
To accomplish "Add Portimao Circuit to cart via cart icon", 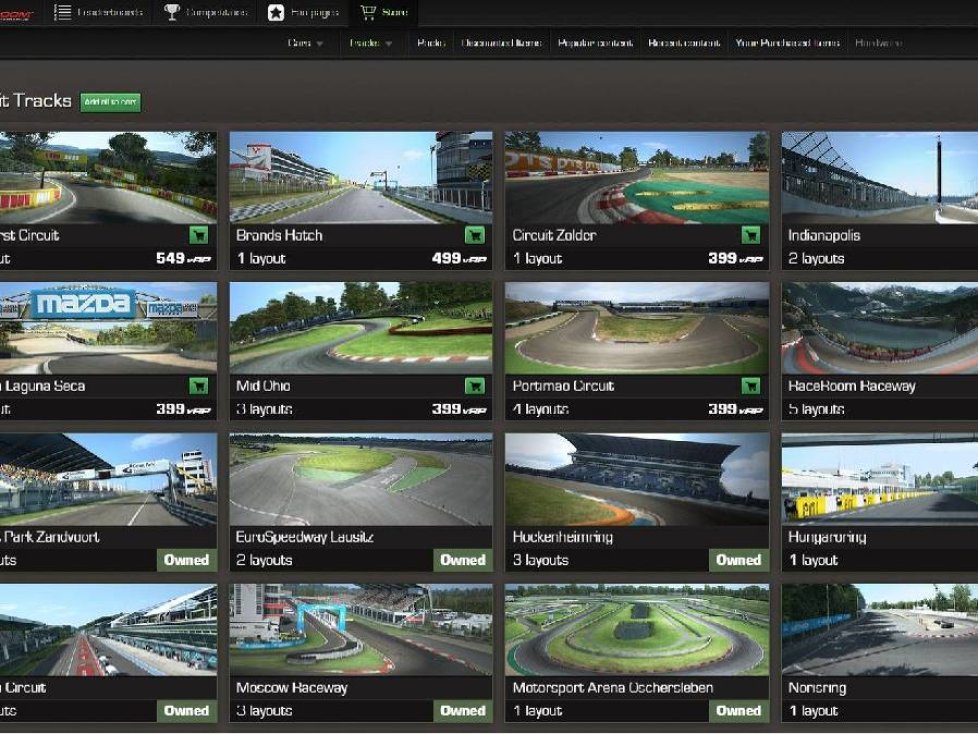I will pos(750,386).
